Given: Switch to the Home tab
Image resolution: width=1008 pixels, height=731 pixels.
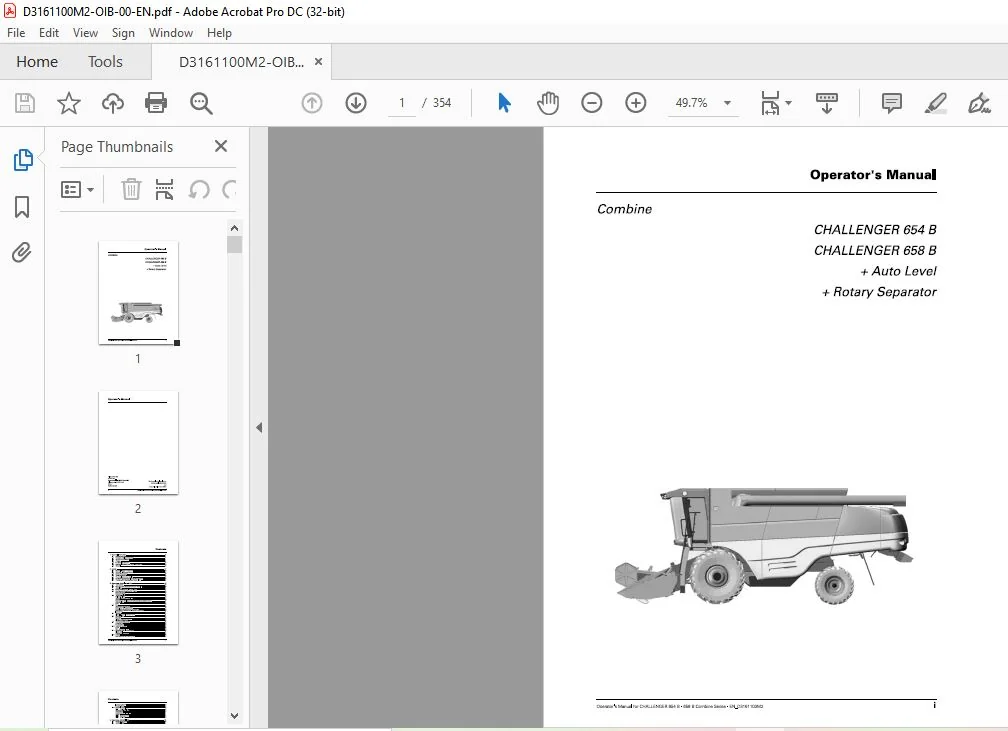Looking at the screenshot, I should [37, 62].
